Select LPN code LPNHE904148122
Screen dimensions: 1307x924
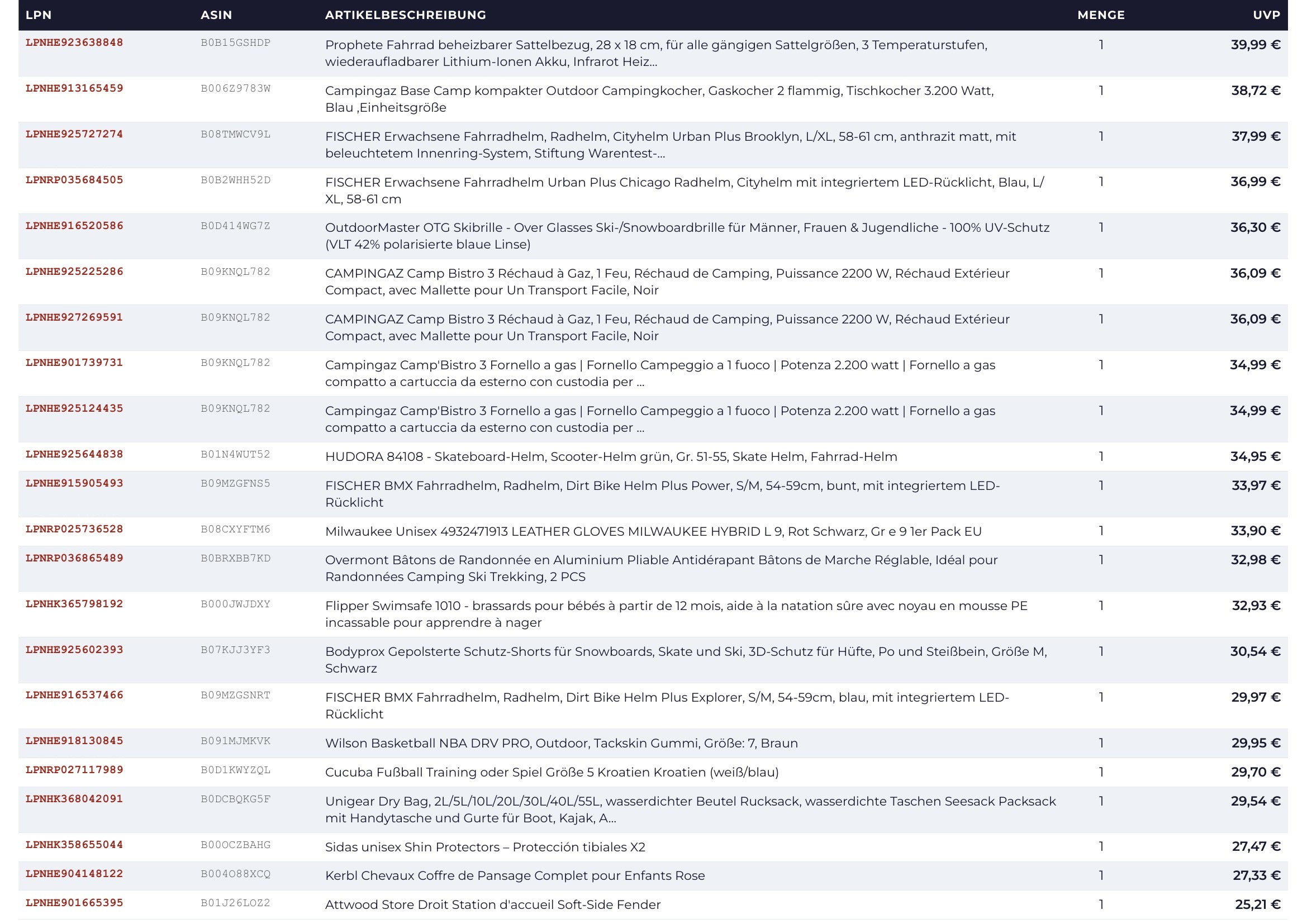tap(74, 873)
